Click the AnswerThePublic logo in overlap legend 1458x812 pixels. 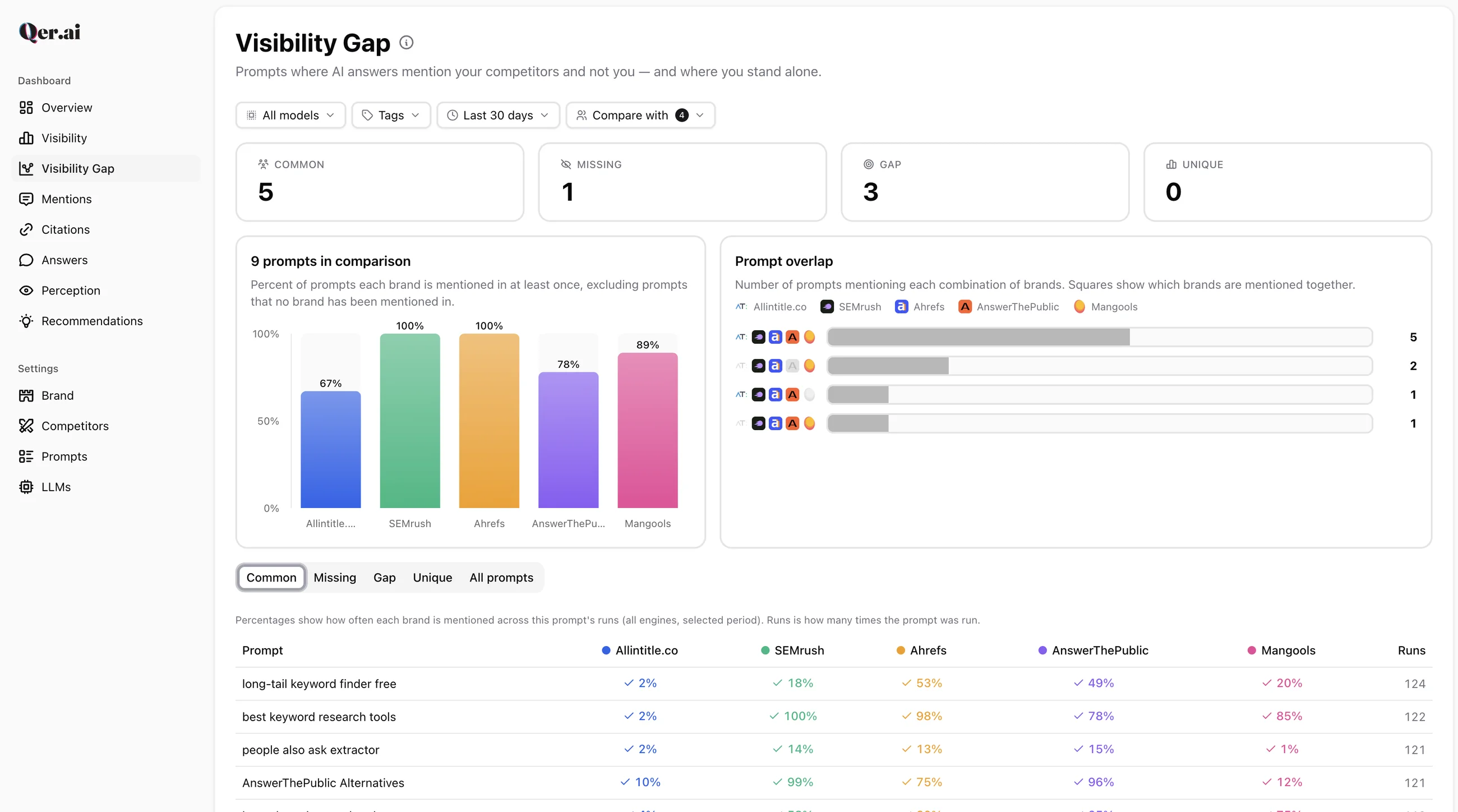[x=965, y=307]
